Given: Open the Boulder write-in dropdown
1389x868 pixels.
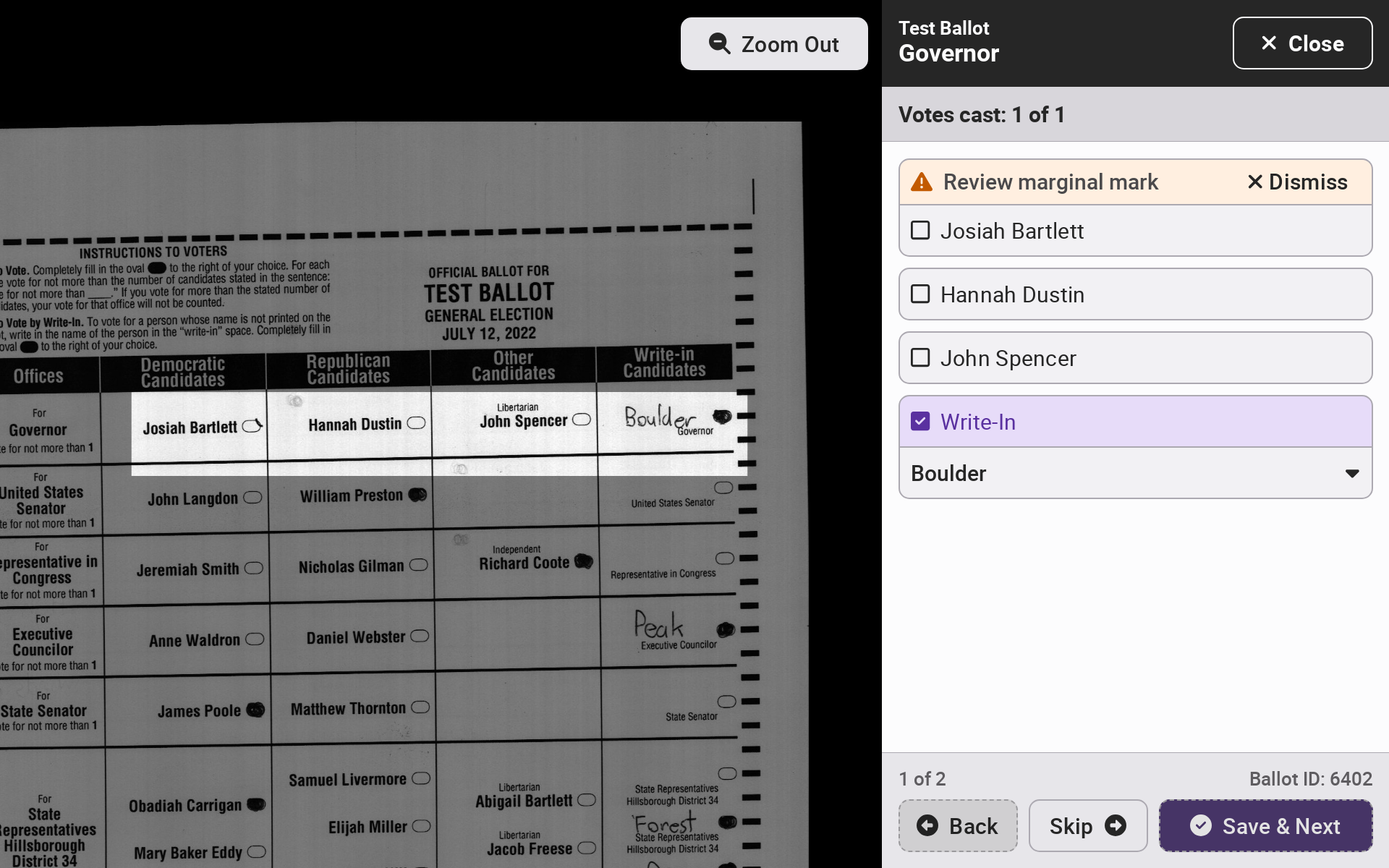Looking at the screenshot, I should 1134,473.
